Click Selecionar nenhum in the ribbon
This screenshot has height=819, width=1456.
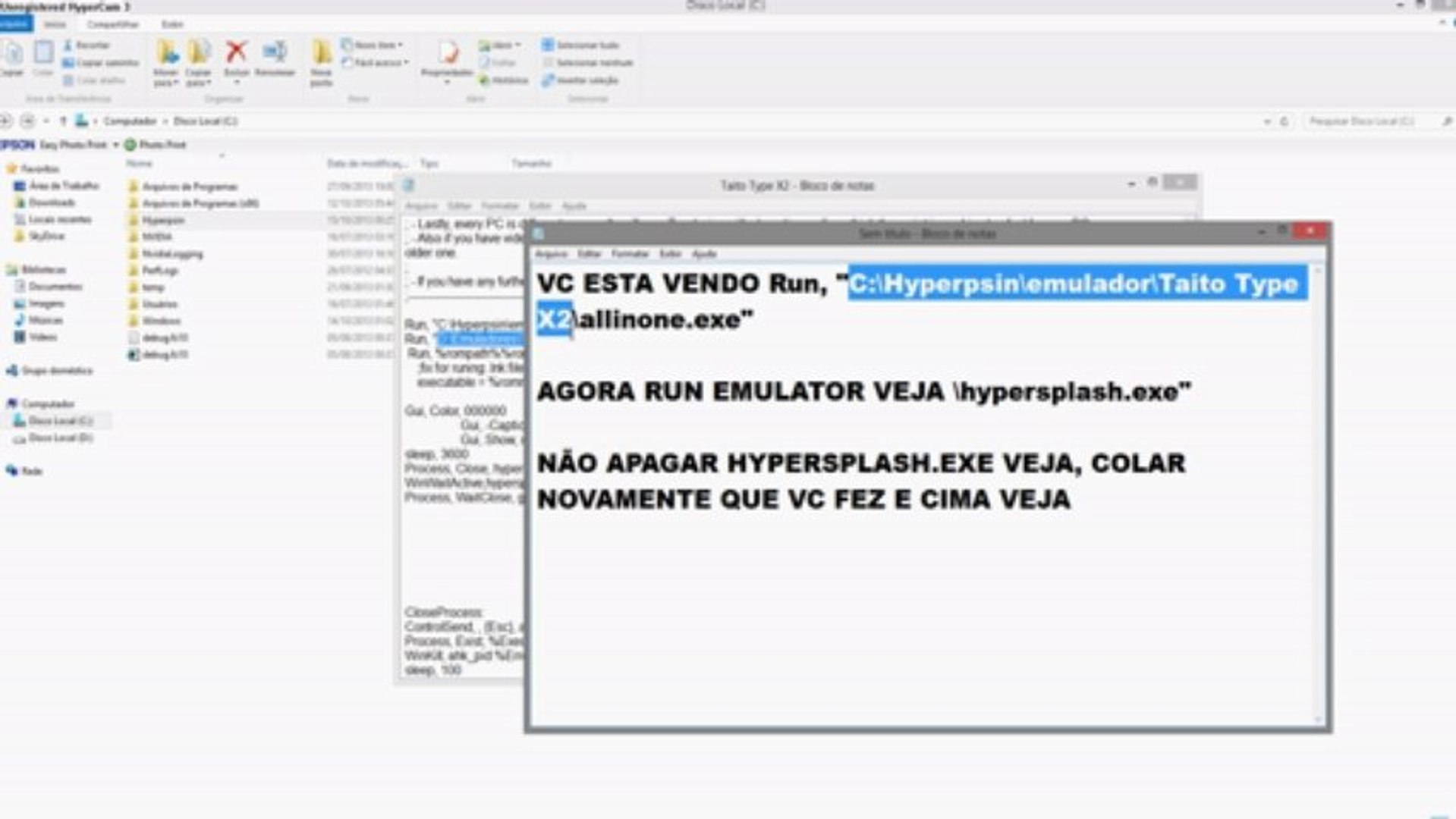[x=588, y=63]
